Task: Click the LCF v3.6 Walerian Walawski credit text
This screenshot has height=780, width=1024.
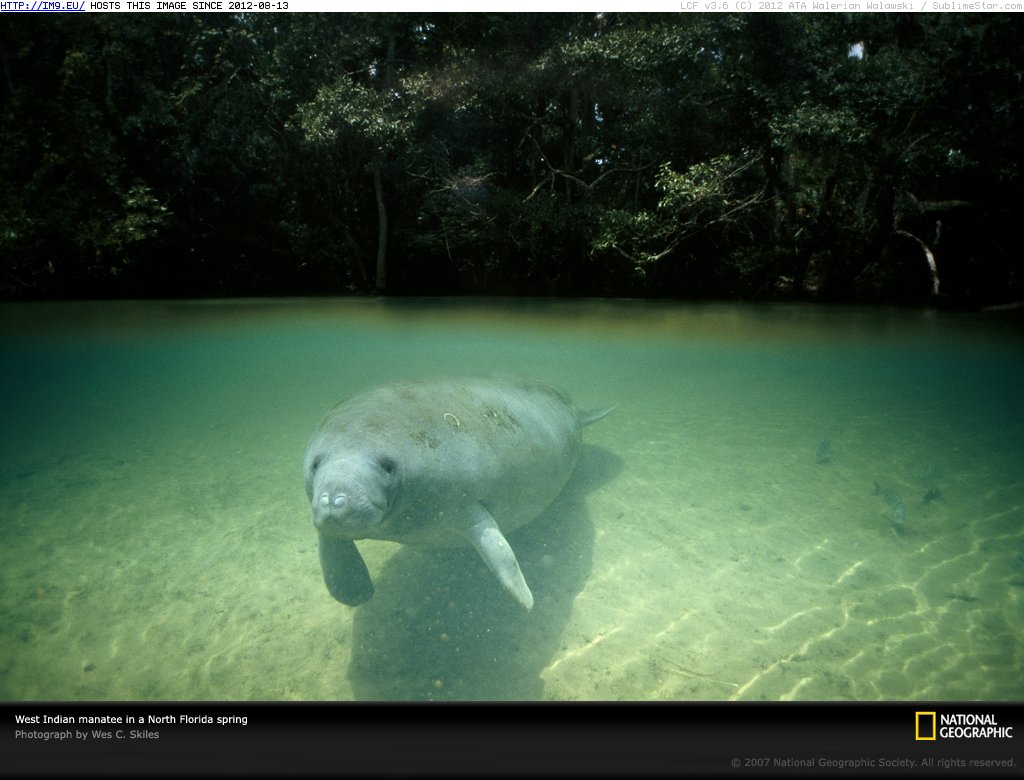Action: click(x=852, y=6)
